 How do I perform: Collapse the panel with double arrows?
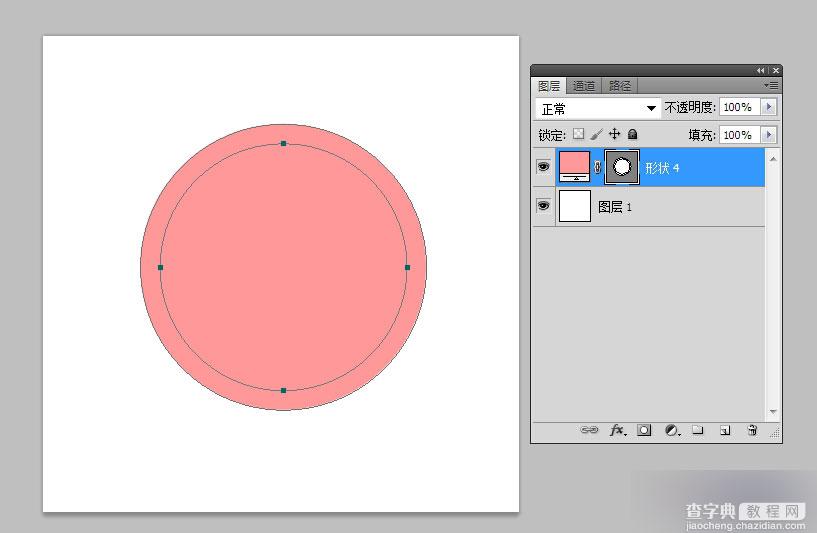point(761,70)
